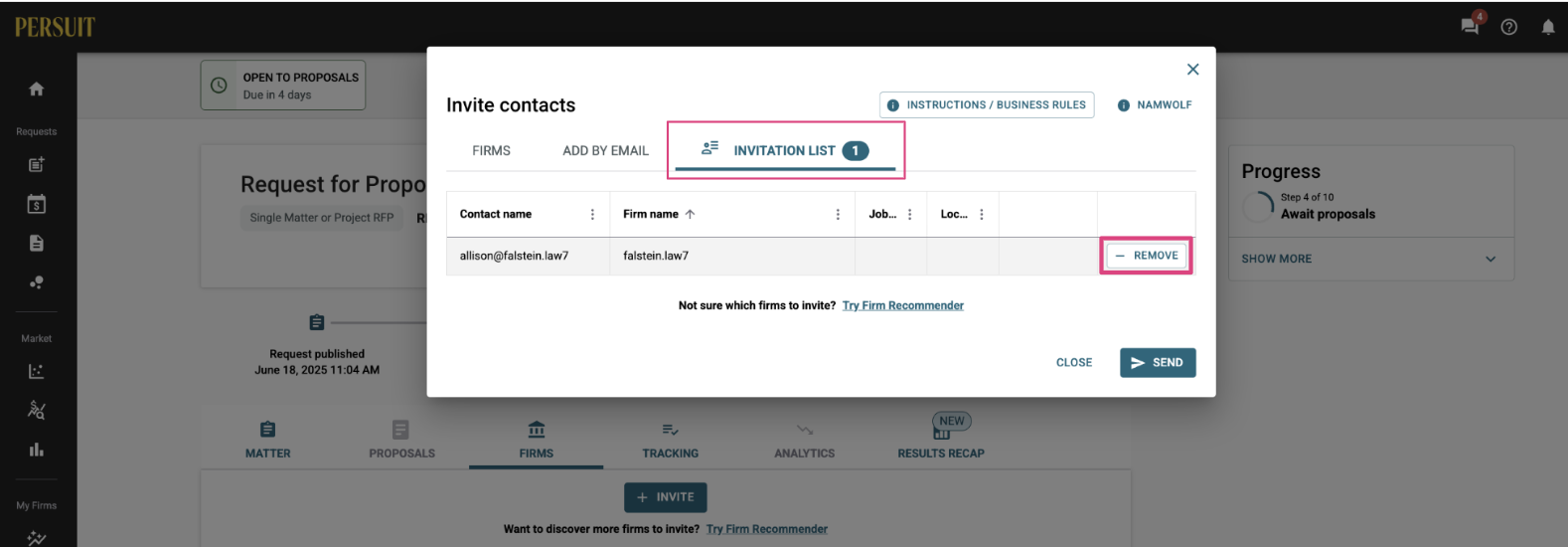Open the Market bar graph icon
Viewport: 1568px width, 547px height.
pos(37,450)
